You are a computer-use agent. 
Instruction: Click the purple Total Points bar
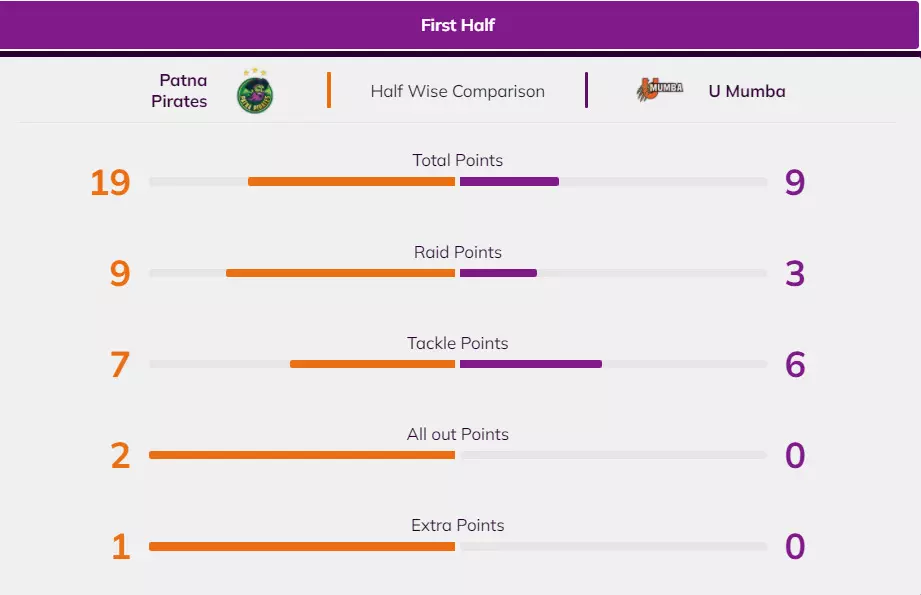click(x=509, y=182)
